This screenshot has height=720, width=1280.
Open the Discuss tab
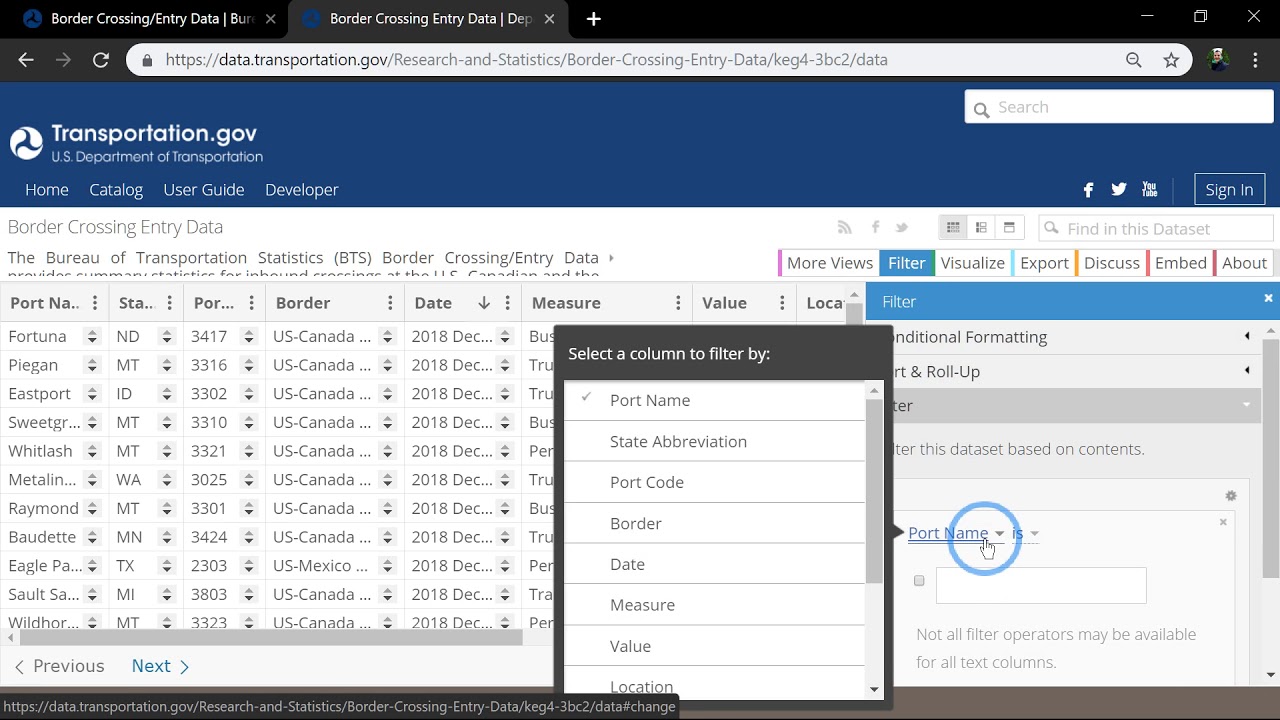(1110, 263)
